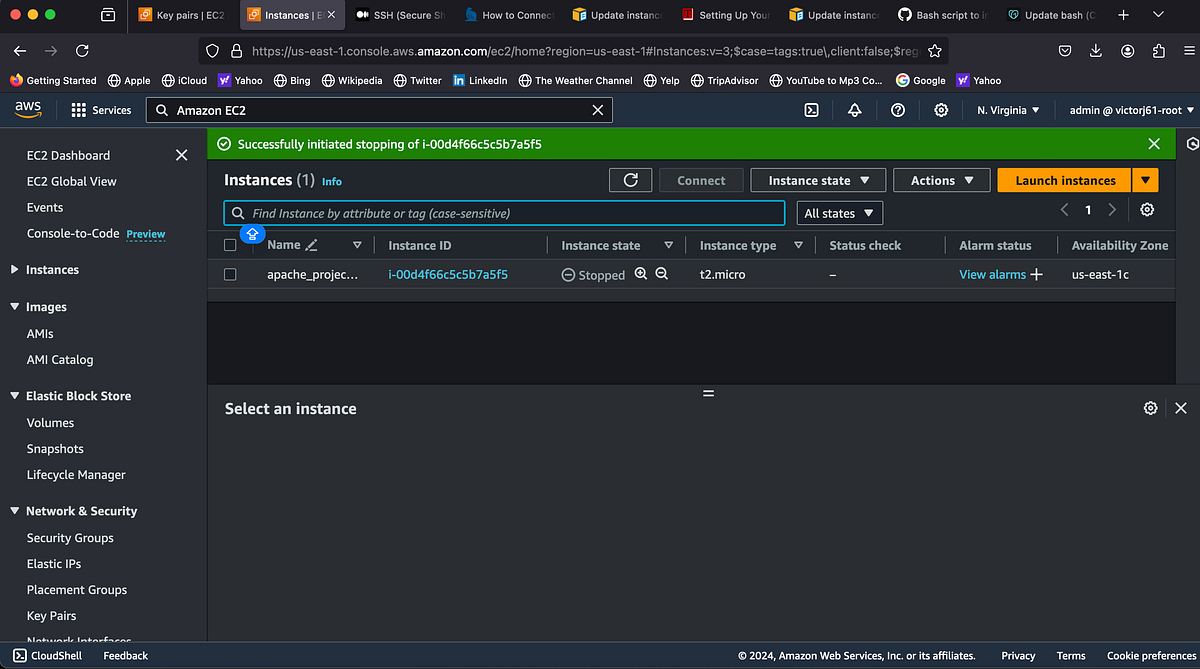Open the notifications bell
1200x669 pixels.
854,110
